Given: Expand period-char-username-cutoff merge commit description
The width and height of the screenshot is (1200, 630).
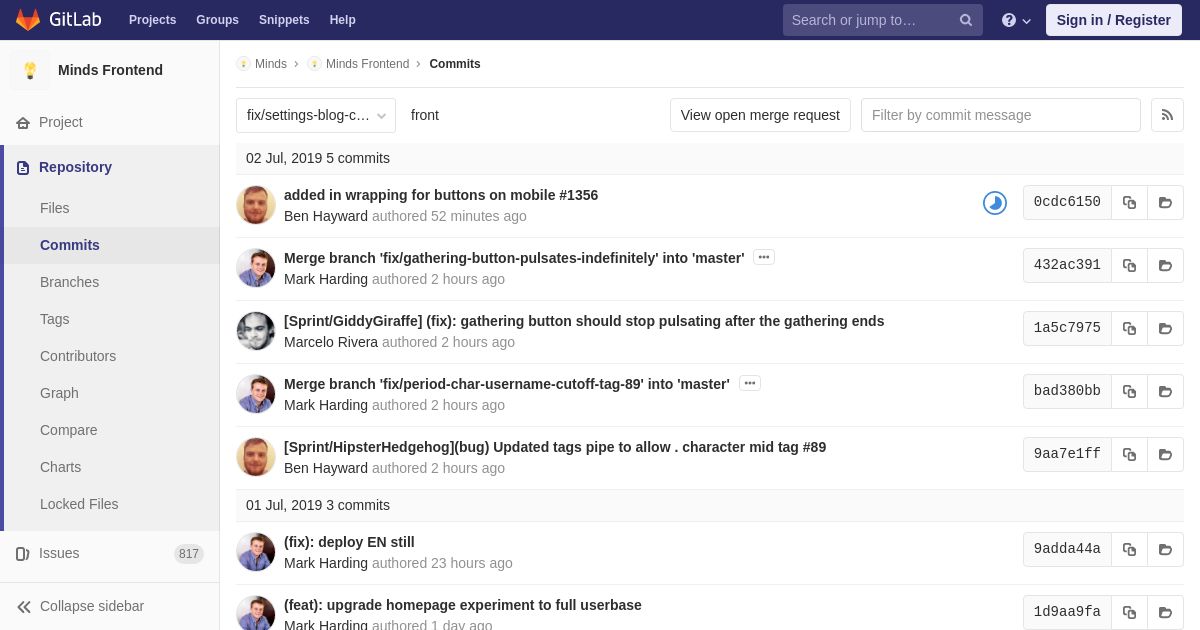Looking at the screenshot, I should pyautogui.click(x=750, y=383).
